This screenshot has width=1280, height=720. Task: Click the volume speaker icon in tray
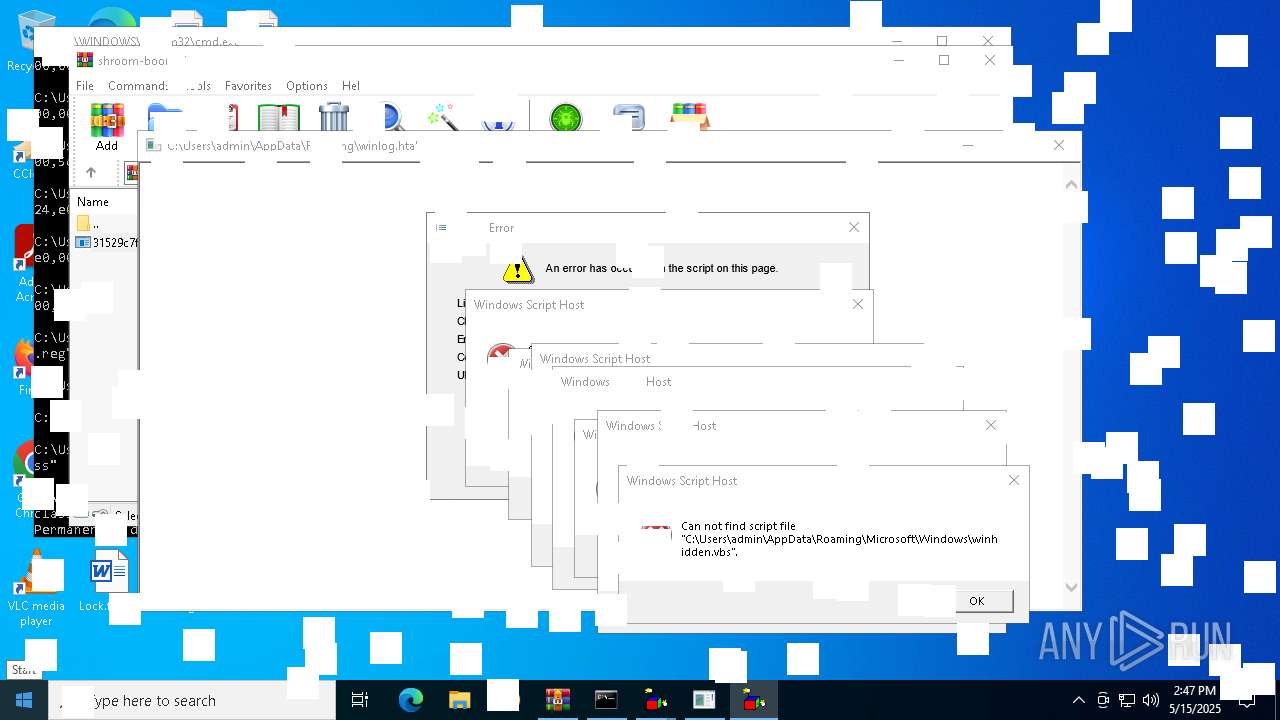pos(1151,700)
